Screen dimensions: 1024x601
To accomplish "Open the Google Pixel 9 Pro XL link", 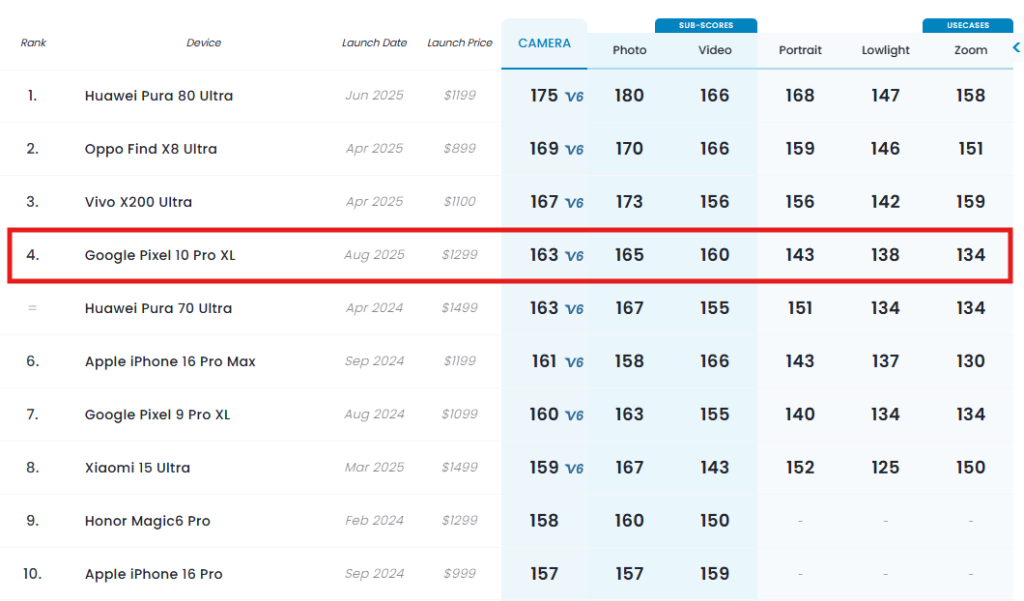I will pyautogui.click(x=157, y=415).
